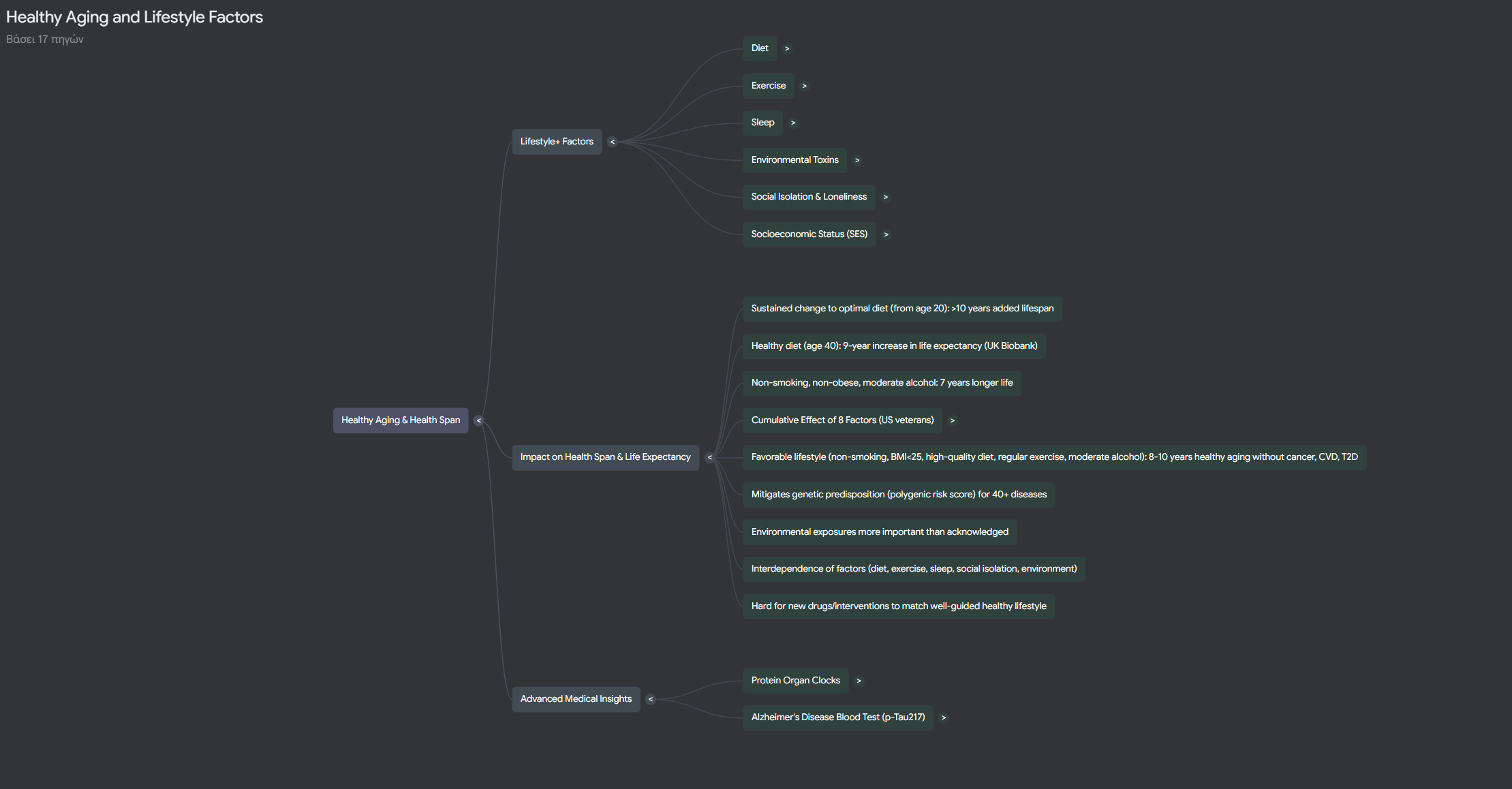Collapse the Healthy Aging & Health Span root

(479, 420)
